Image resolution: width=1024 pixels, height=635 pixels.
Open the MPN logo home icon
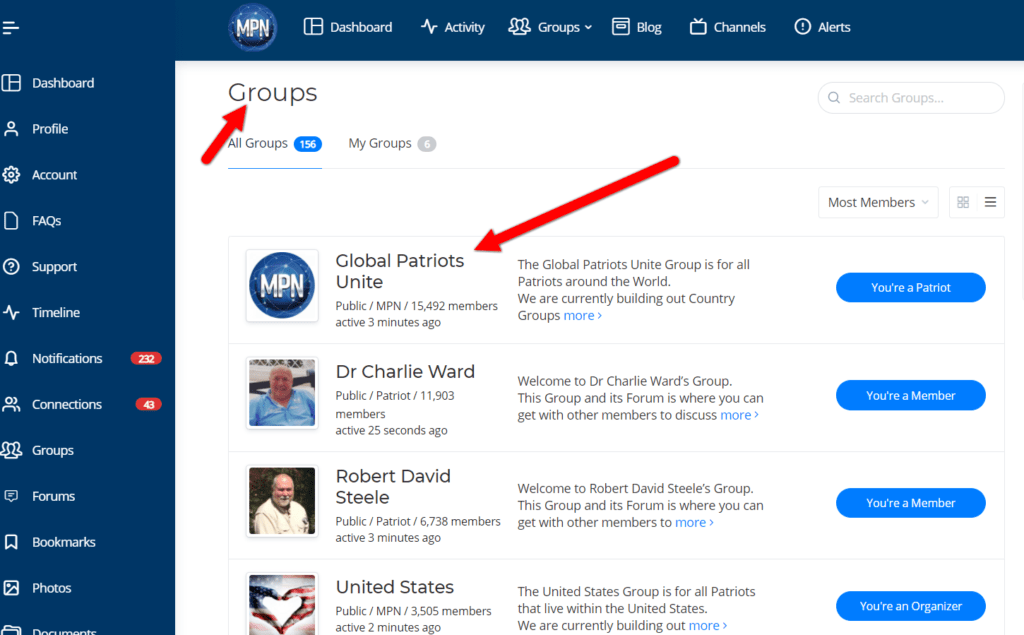click(x=252, y=27)
